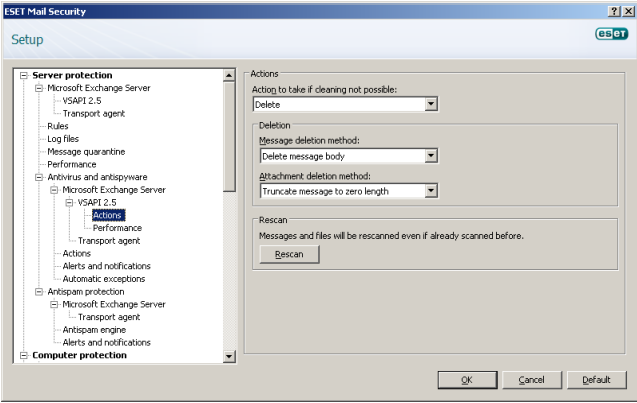Screen dimensions: 637x403
Task: Select Automatic exceptions tree item
Action: click(104, 279)
